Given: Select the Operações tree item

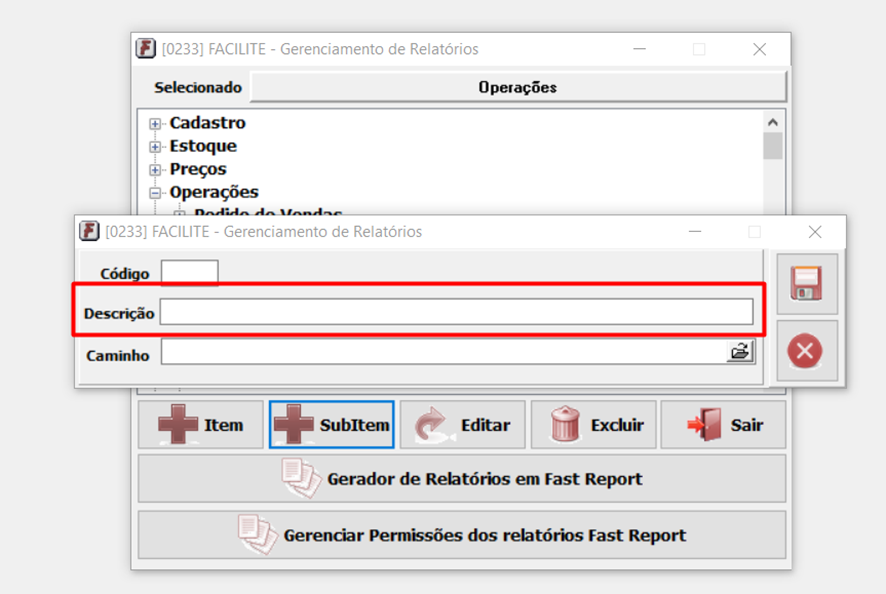Looking at the screenshot, I should click(x=214, y=192).
